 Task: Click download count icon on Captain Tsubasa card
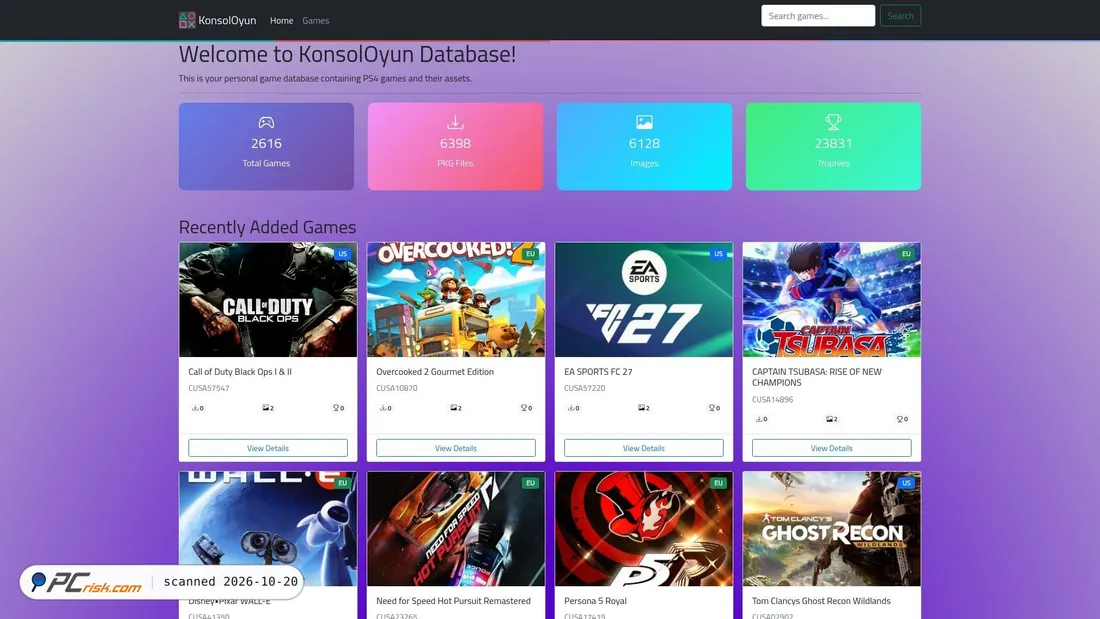pyautogui.click(x=759, y=419)
